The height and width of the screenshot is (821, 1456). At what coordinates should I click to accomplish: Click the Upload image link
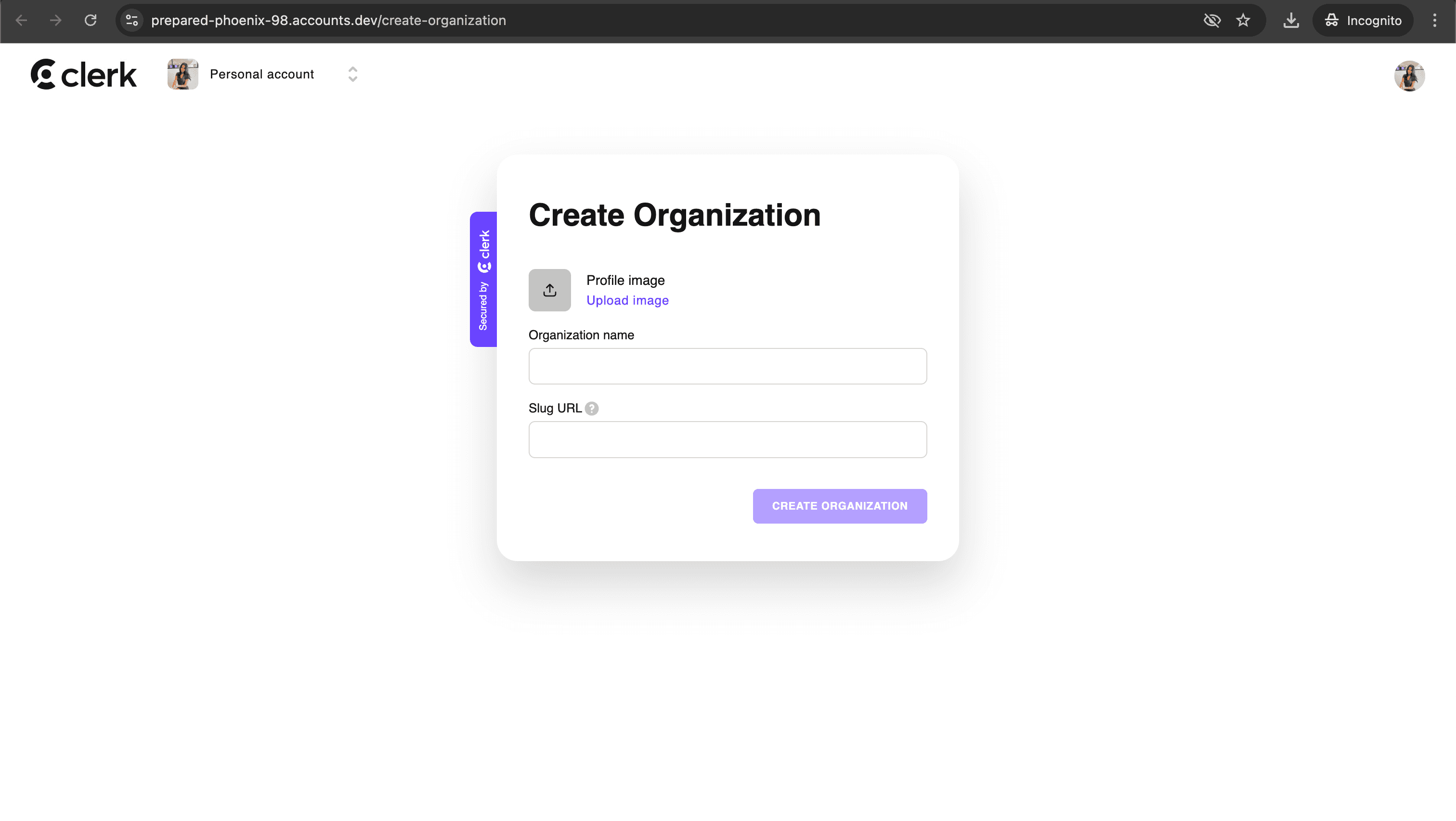pos(627,300)
